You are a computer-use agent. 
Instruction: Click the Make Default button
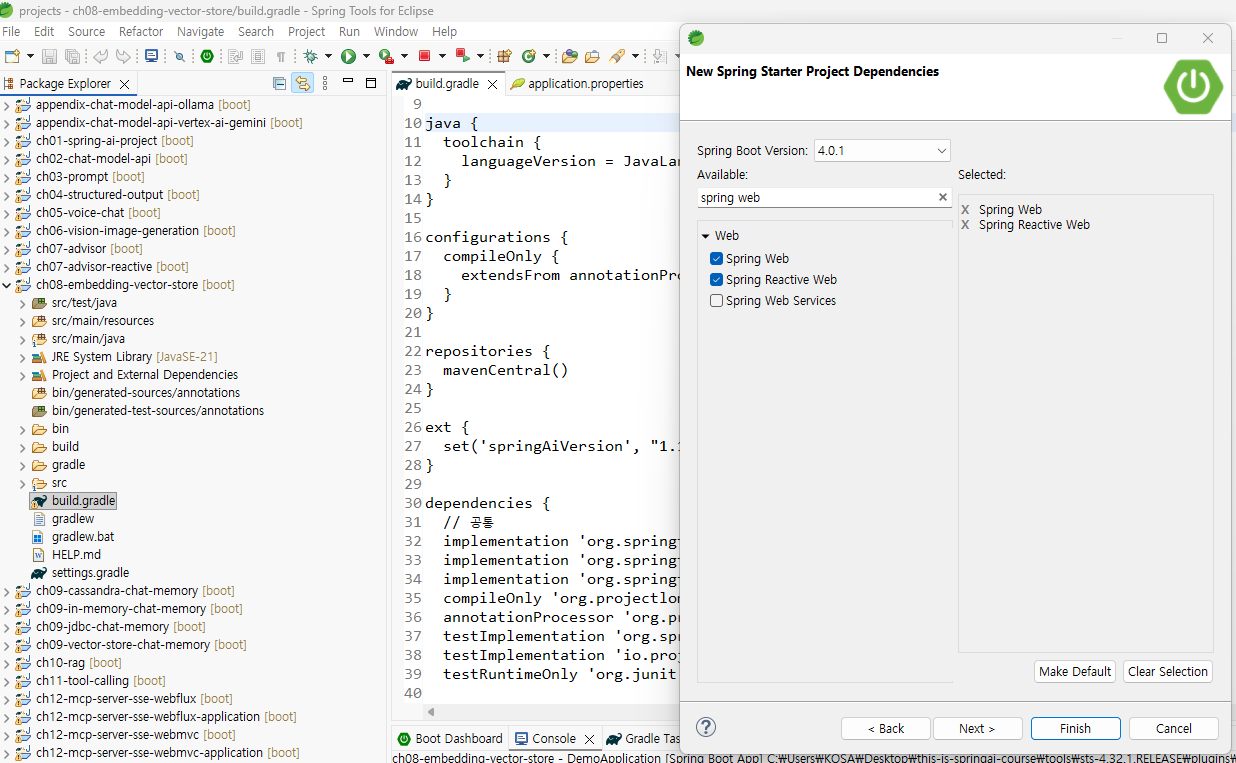[x=1075, y=672]
